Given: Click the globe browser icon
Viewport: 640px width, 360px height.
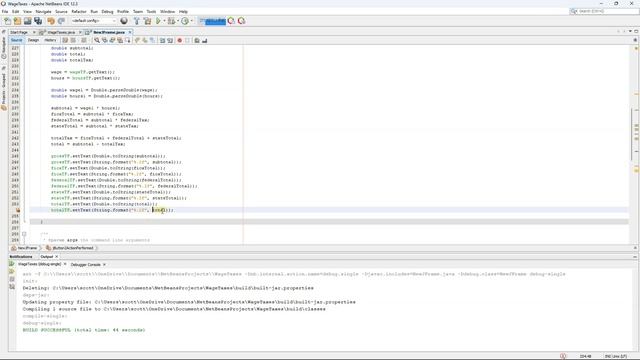Looking at the screenshot, I should 124,21.
